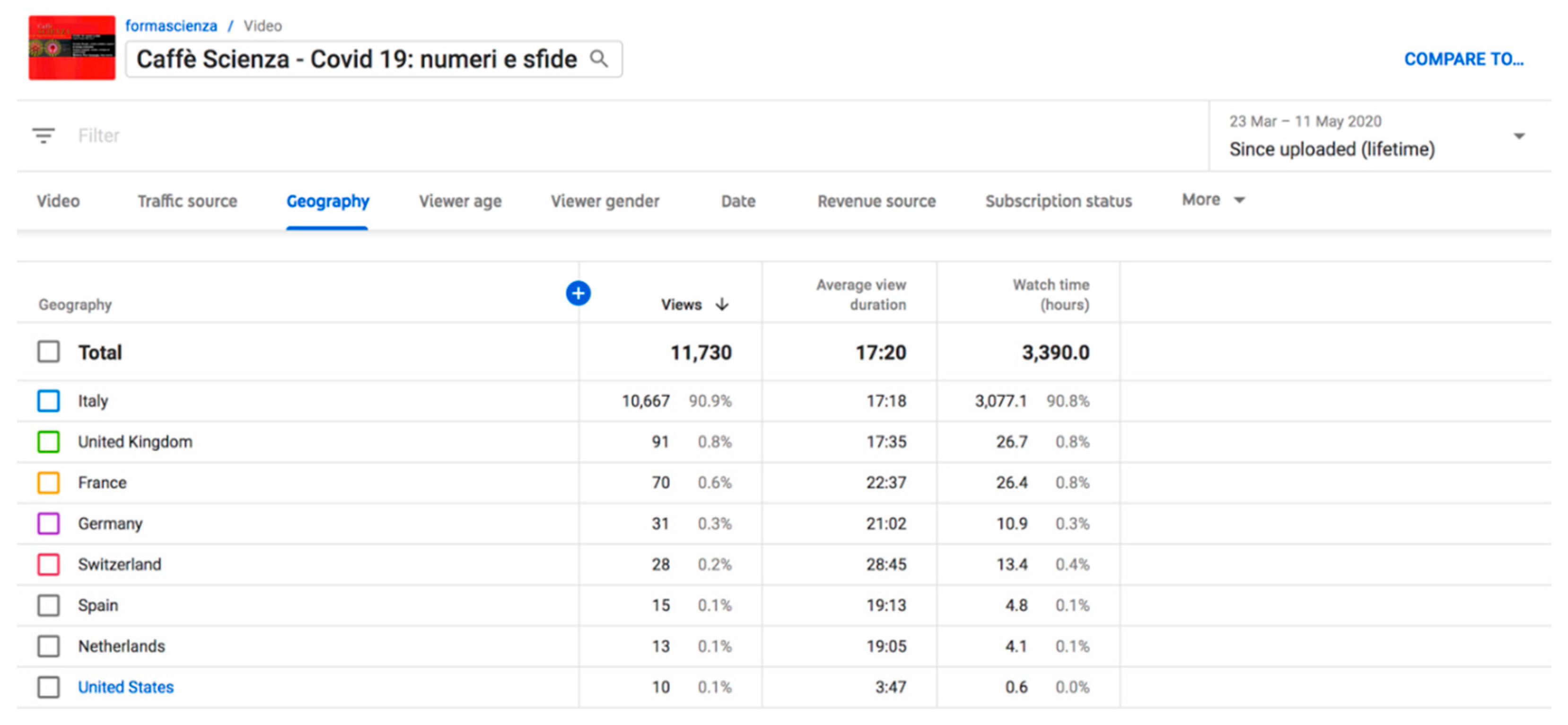Image resolution: width=1568 pixels, height=725 pixels.
Task: Check the United Kingdom row box
Action: 49,442
